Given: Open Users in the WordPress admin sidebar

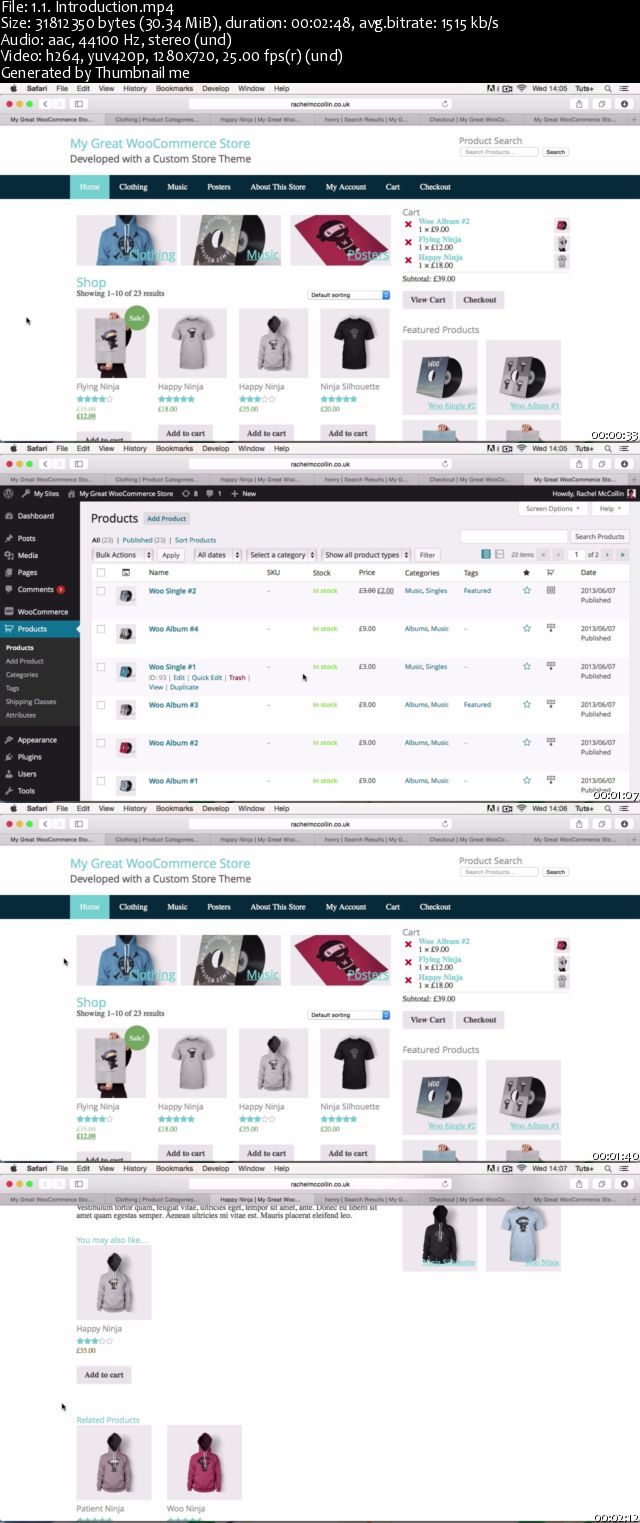Looking at the screenshot, I should (27, 774).
